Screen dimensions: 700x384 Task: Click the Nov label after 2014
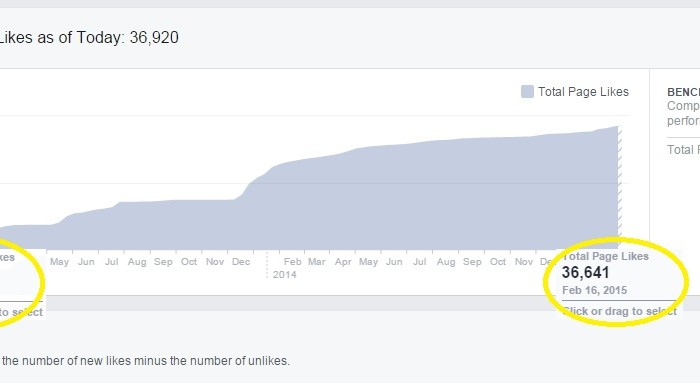click(x=524, y=262)
